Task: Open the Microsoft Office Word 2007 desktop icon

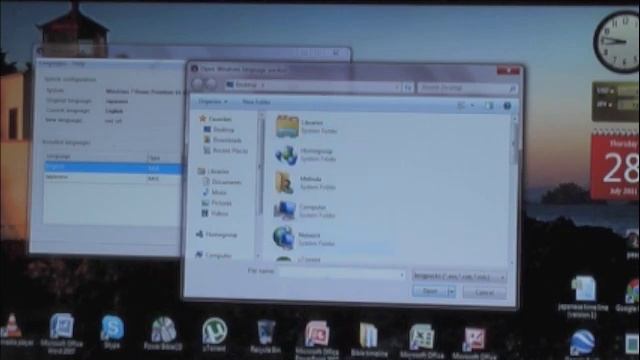Action: tap(61, 334)
